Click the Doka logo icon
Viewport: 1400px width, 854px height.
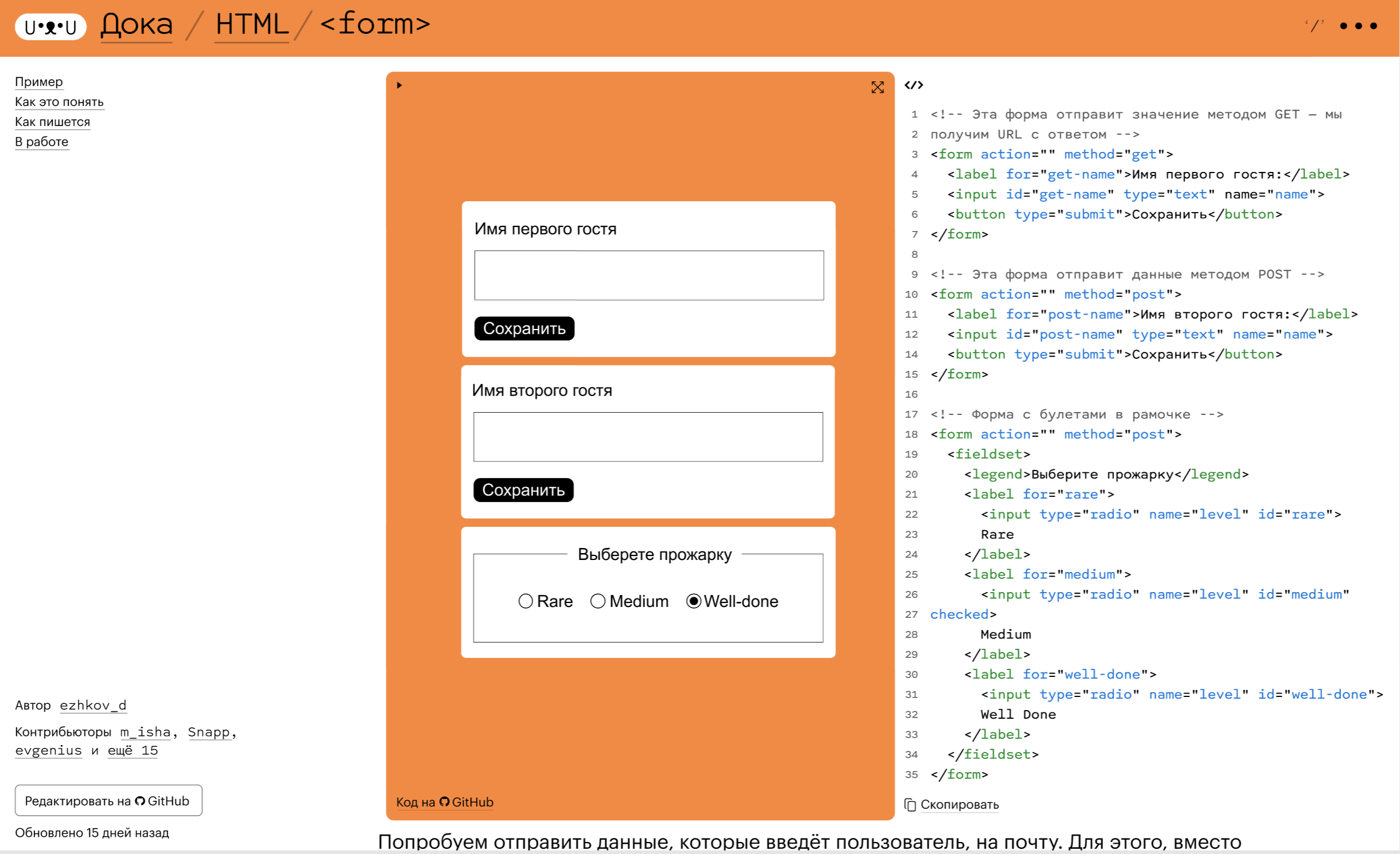click(x=49, y=26)
